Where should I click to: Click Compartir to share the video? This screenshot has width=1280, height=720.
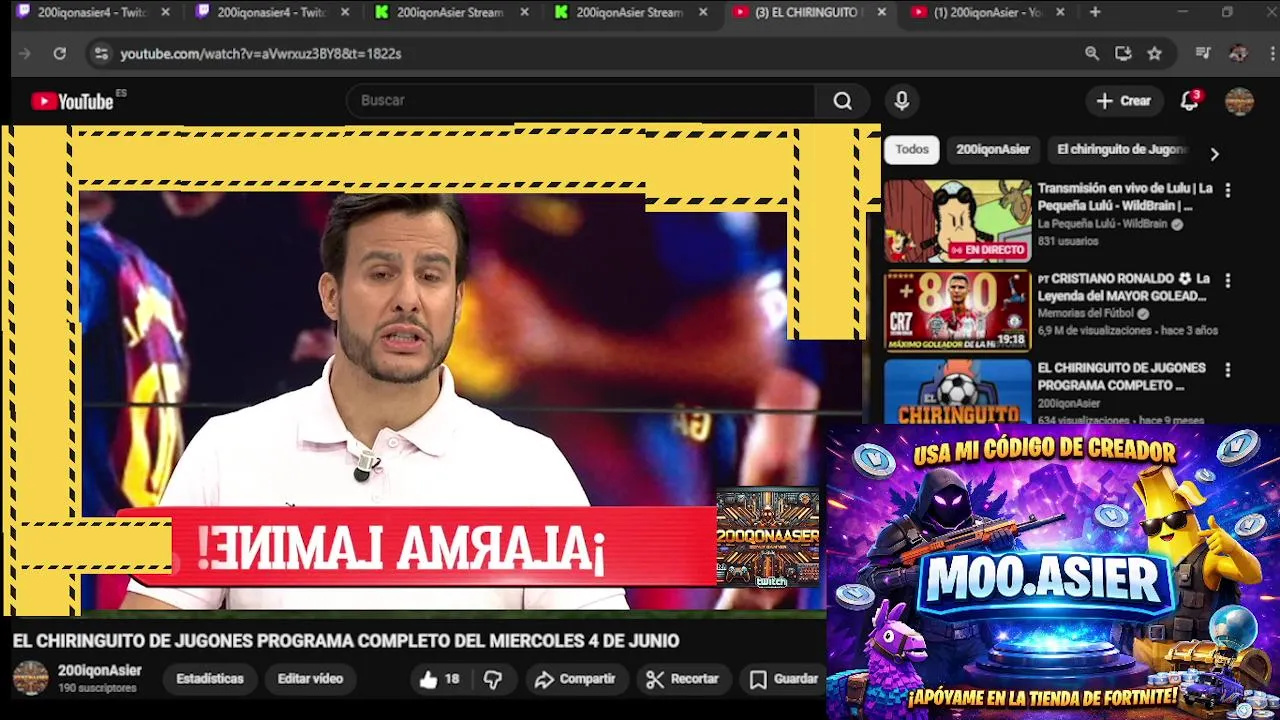[x=575, y=679]
